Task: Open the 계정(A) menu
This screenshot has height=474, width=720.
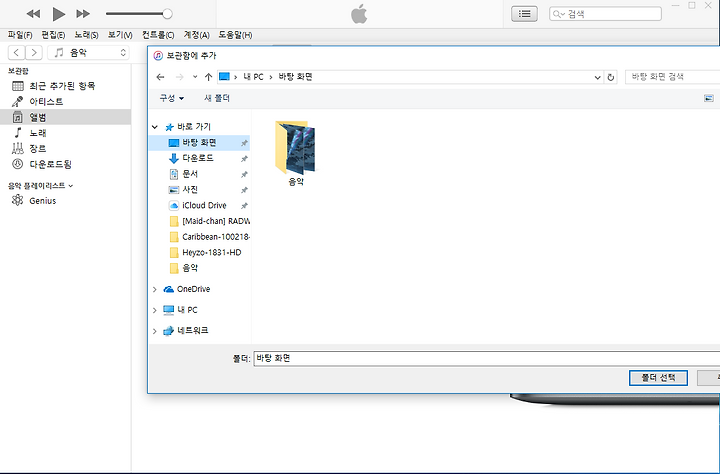Action: pos(197,35)
